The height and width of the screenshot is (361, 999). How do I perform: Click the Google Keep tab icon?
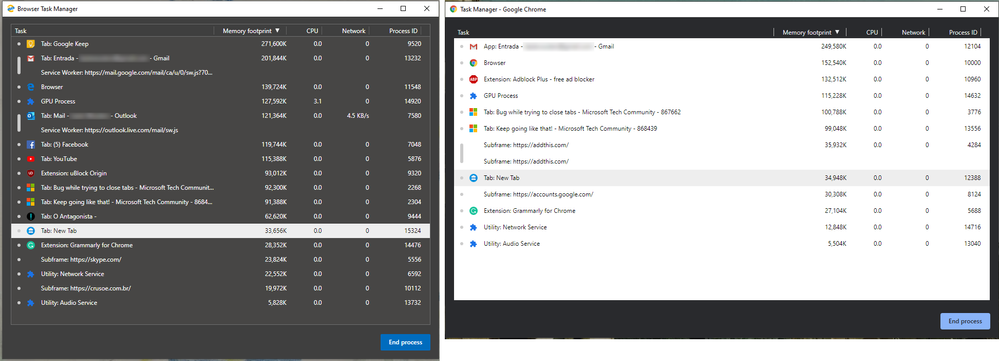pyautogui.click(x=30, y=44)
